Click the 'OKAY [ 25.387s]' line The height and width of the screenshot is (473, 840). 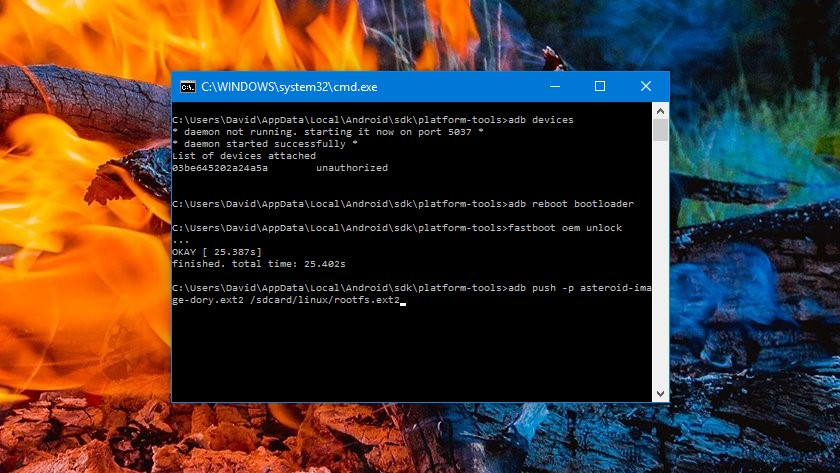coord(217,252)
